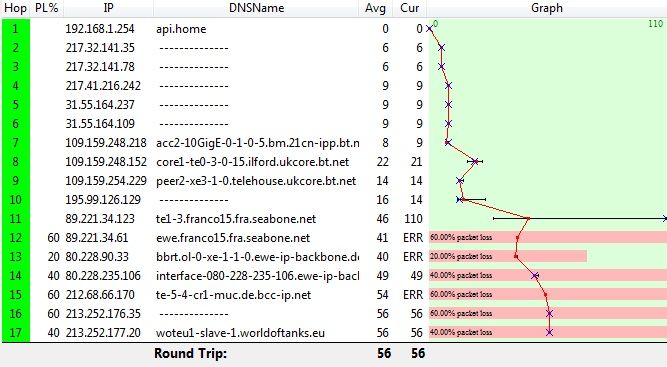Click the Cur column header
667x367 pixels.
410,8
